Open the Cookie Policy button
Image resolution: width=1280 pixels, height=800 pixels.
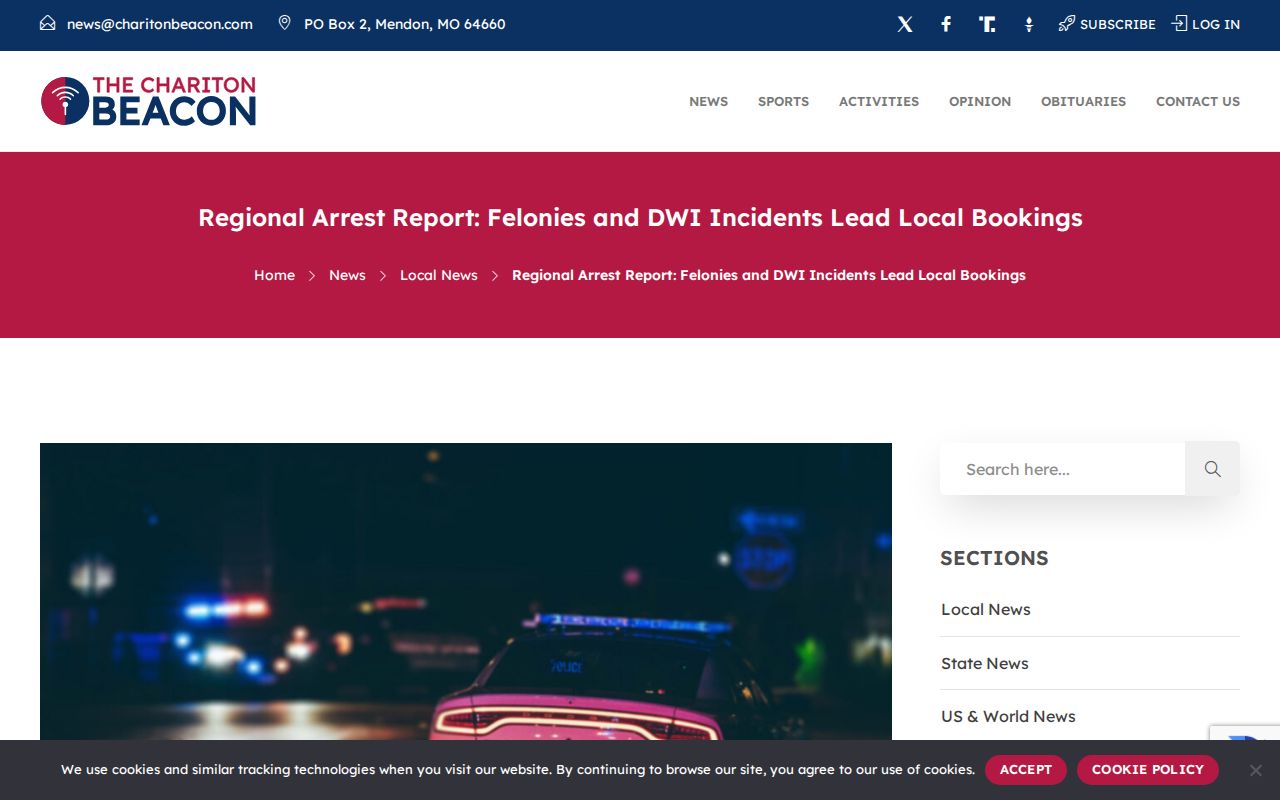click(x=1148, y=770)
